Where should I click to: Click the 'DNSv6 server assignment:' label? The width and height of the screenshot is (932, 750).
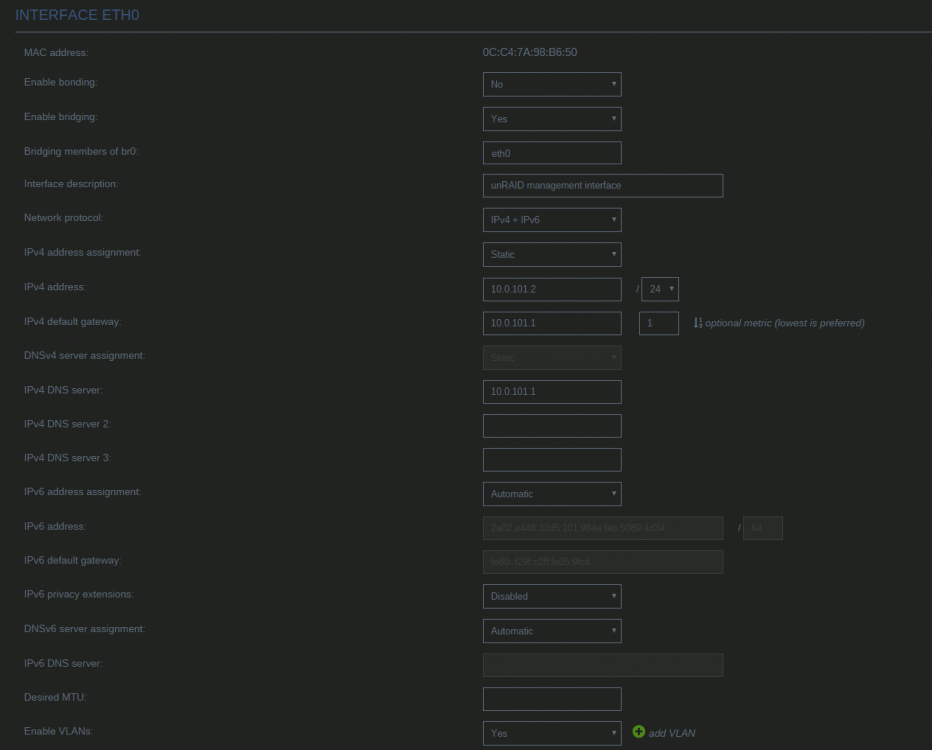tap(84, 629)
